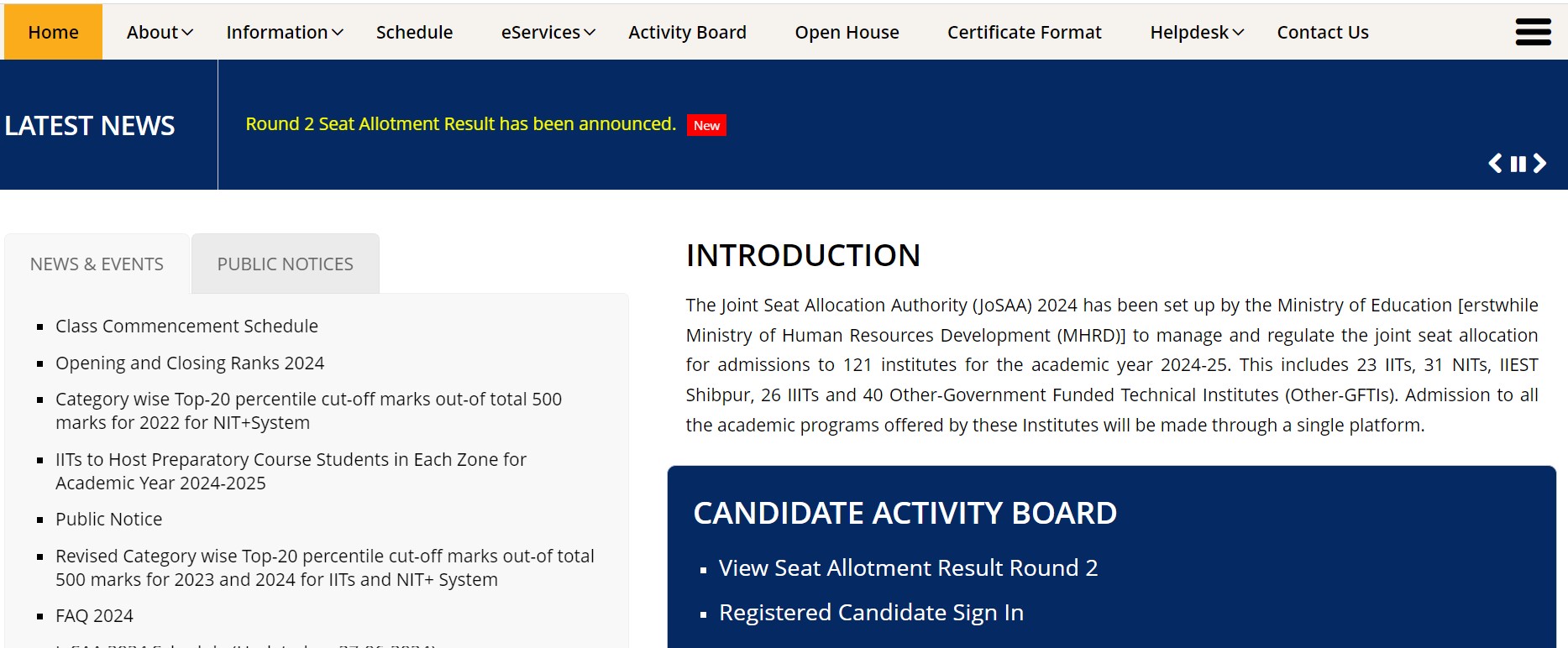Open the hamburger menu icon
This screenshot has width=1568, height=648.
(1533, 32)
